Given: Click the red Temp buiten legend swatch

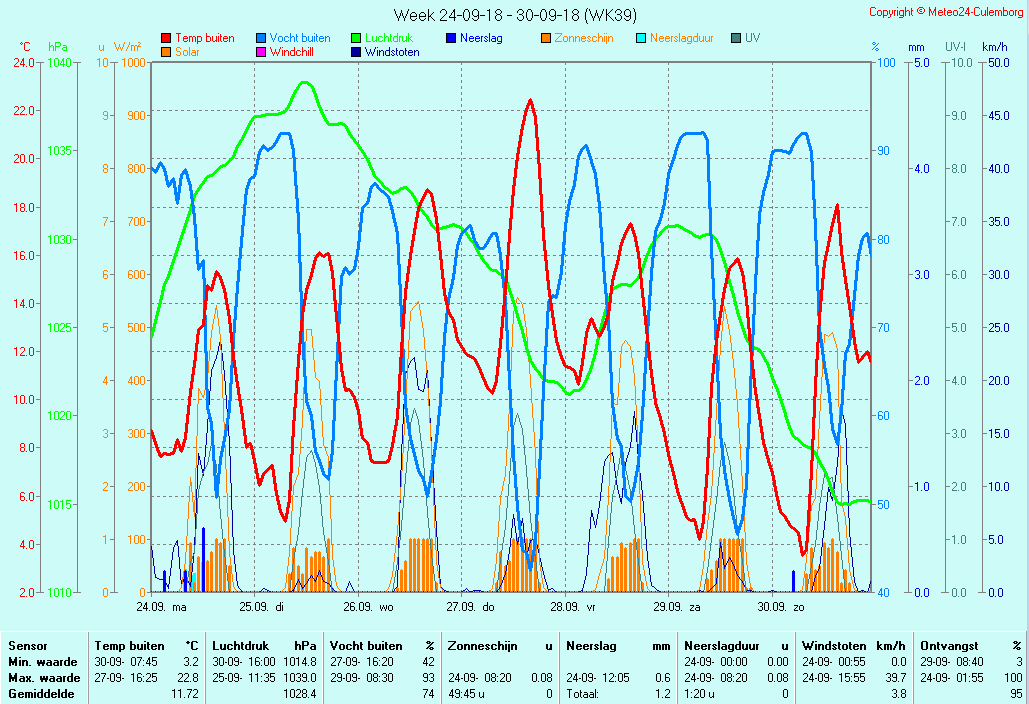Looking at the screenshot, I should click(166, 38).
